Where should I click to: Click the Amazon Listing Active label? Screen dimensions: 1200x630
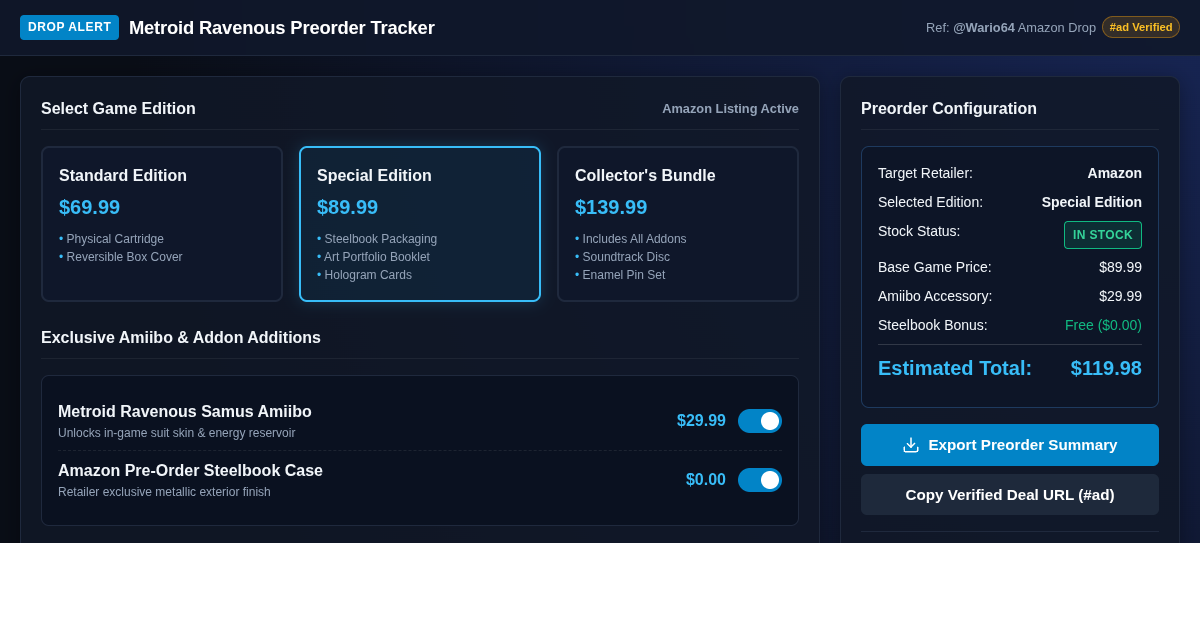pyautogui.click(x=730, y=108)
